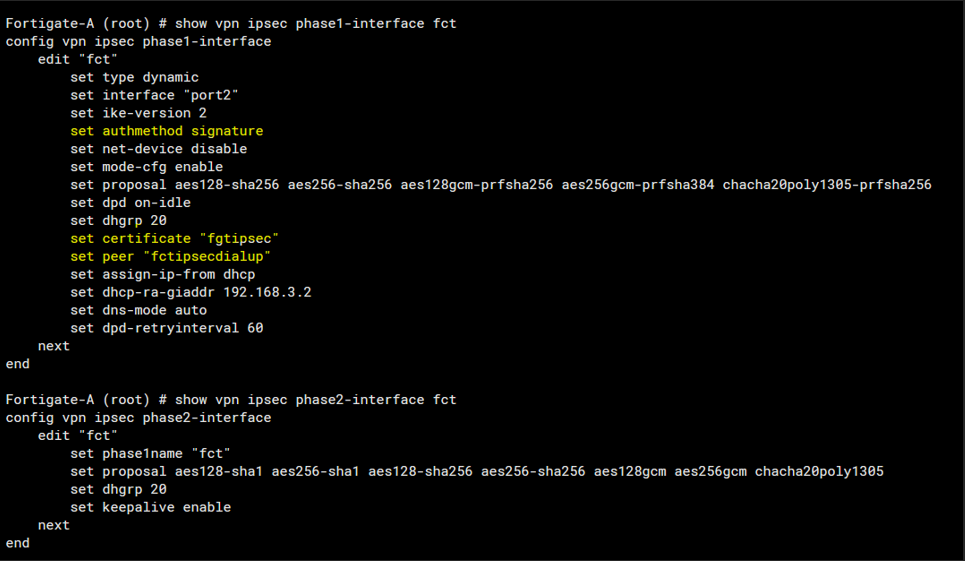The height and width of the screenshot is (561, 965).
Task: Click the 'set dpd on-idle' line
Action: 130,203
